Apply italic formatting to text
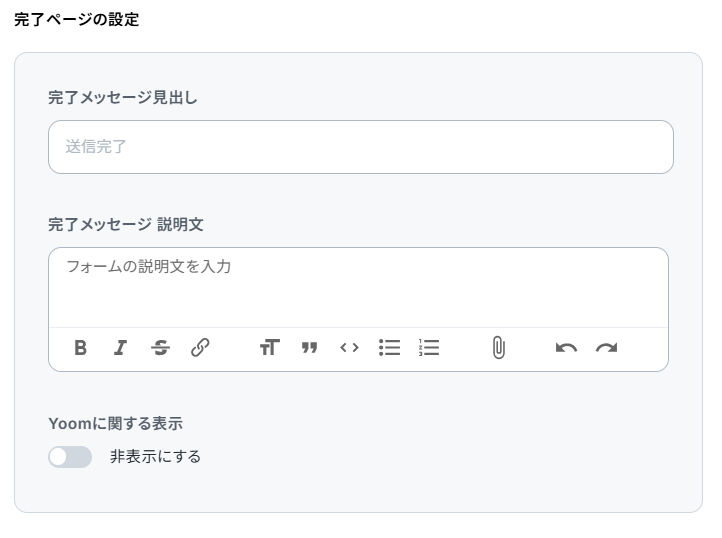Screen dimensions: 722x538 tap(120, 348)
